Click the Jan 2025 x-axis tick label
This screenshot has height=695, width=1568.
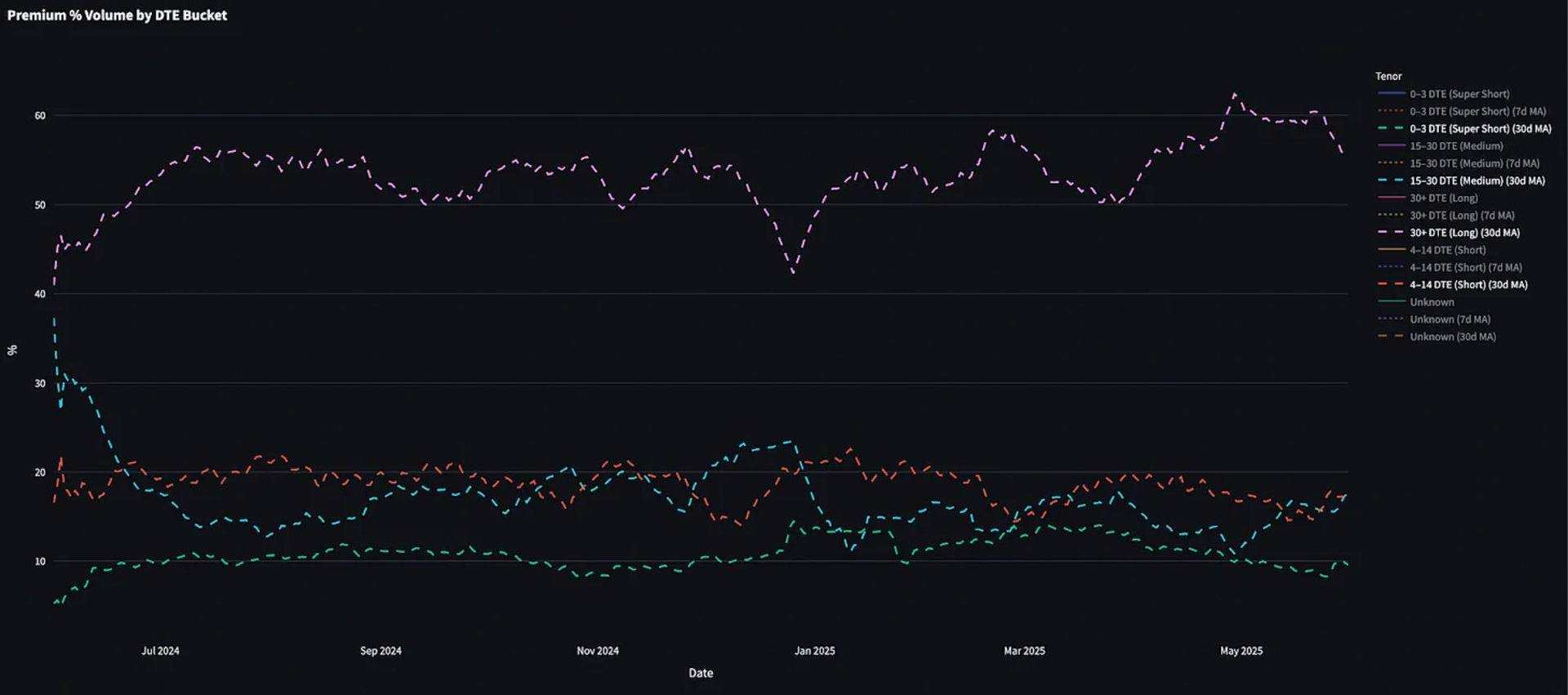[x=814, y=651]
